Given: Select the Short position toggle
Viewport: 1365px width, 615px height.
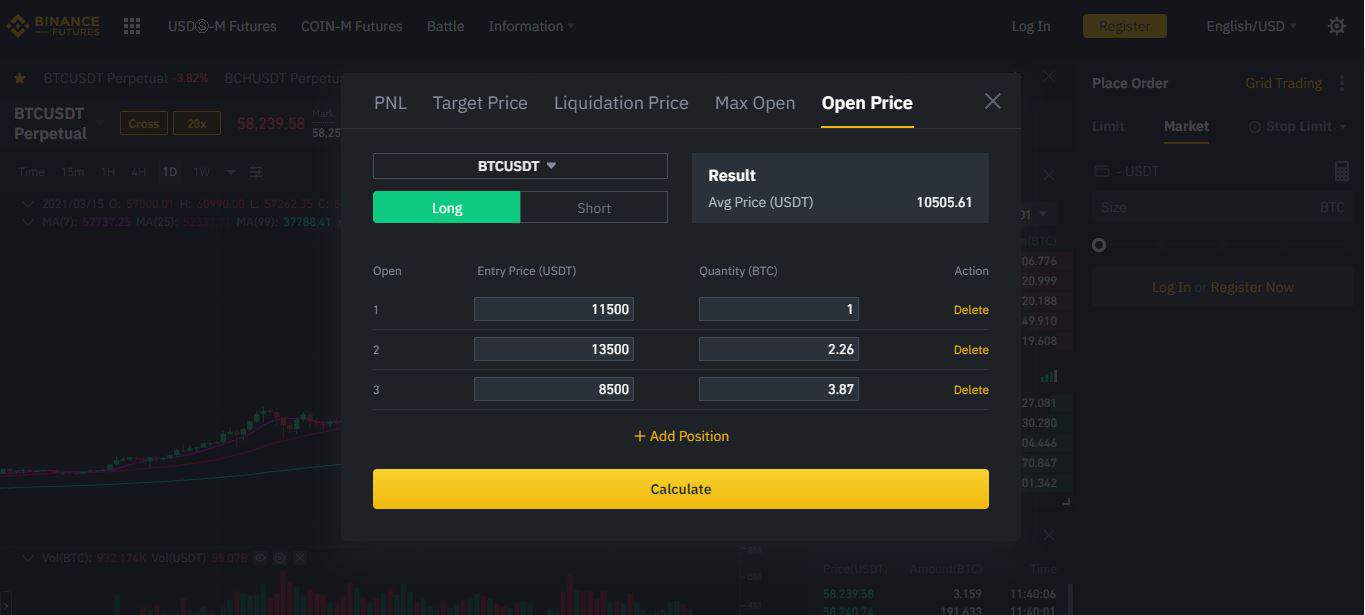Looking at the screenshot, I should coord(594,207).
